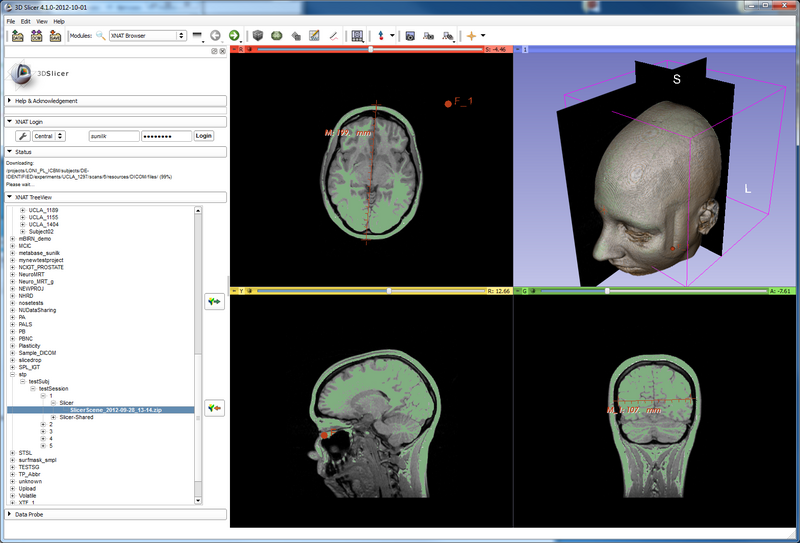This screenshot has width=800, height=543.
Task: Toggle the crosshair toolbar icon
Action: (472, 36)
